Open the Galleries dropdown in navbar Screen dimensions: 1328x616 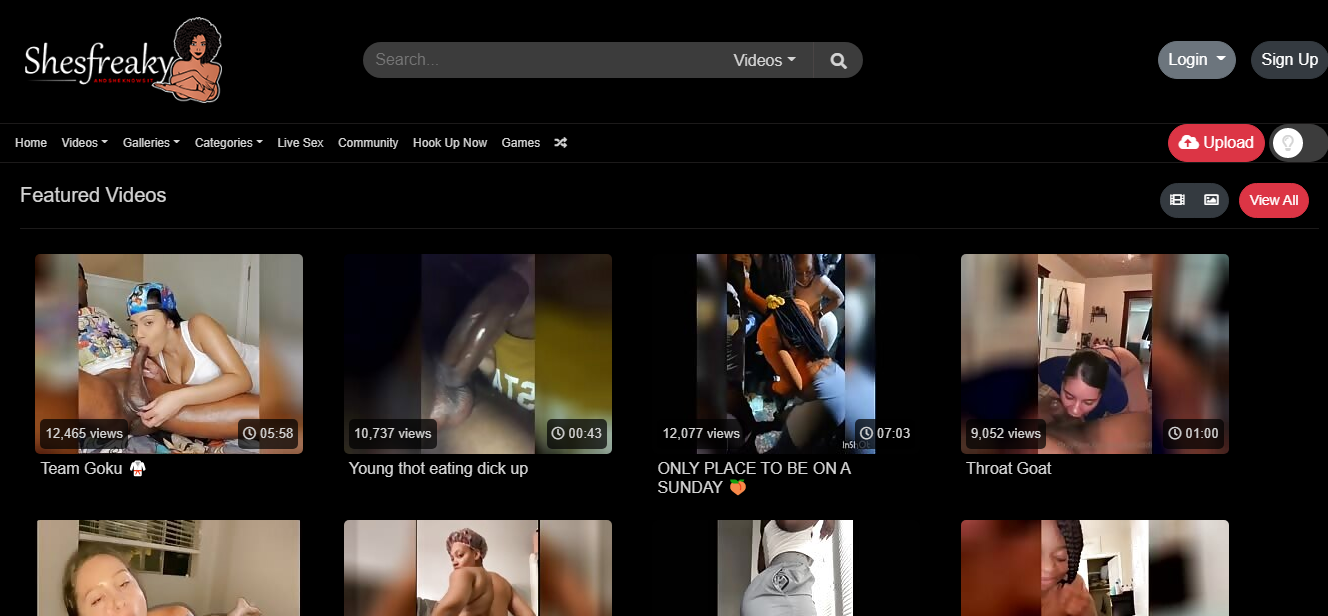click(151, 143)
